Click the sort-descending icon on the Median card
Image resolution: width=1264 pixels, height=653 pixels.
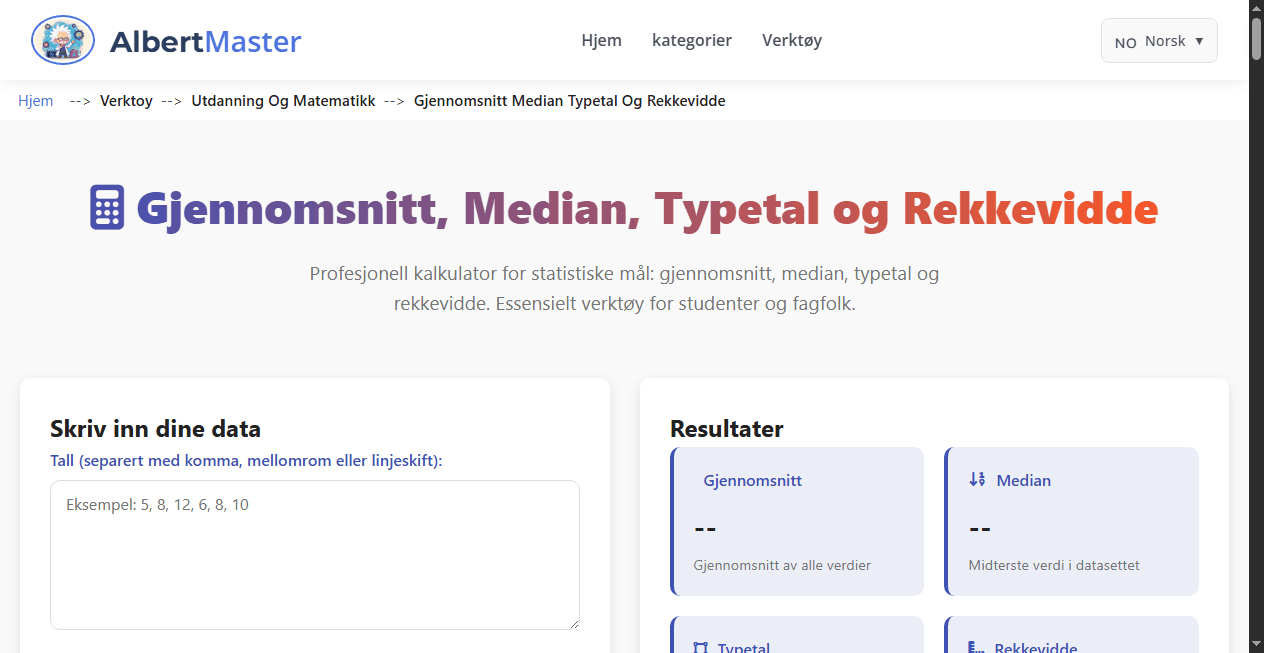[976, 480]
